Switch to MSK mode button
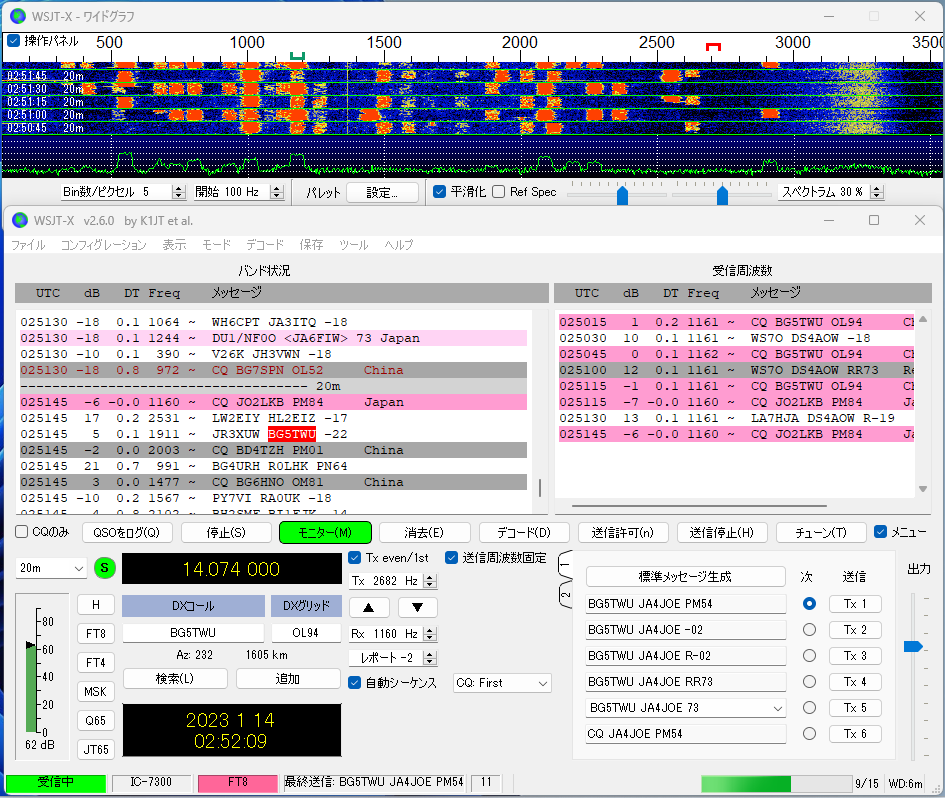 click(96, 691)
